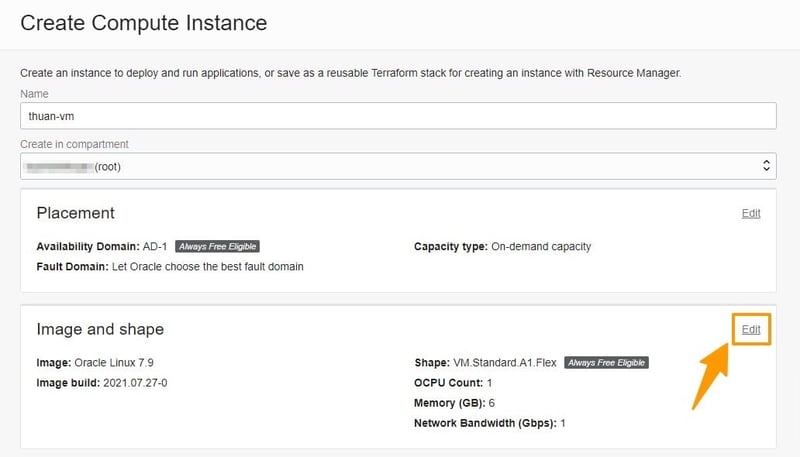Click the OCPU Count value row
Screen dimensions: 800x457
click(454, 382)
